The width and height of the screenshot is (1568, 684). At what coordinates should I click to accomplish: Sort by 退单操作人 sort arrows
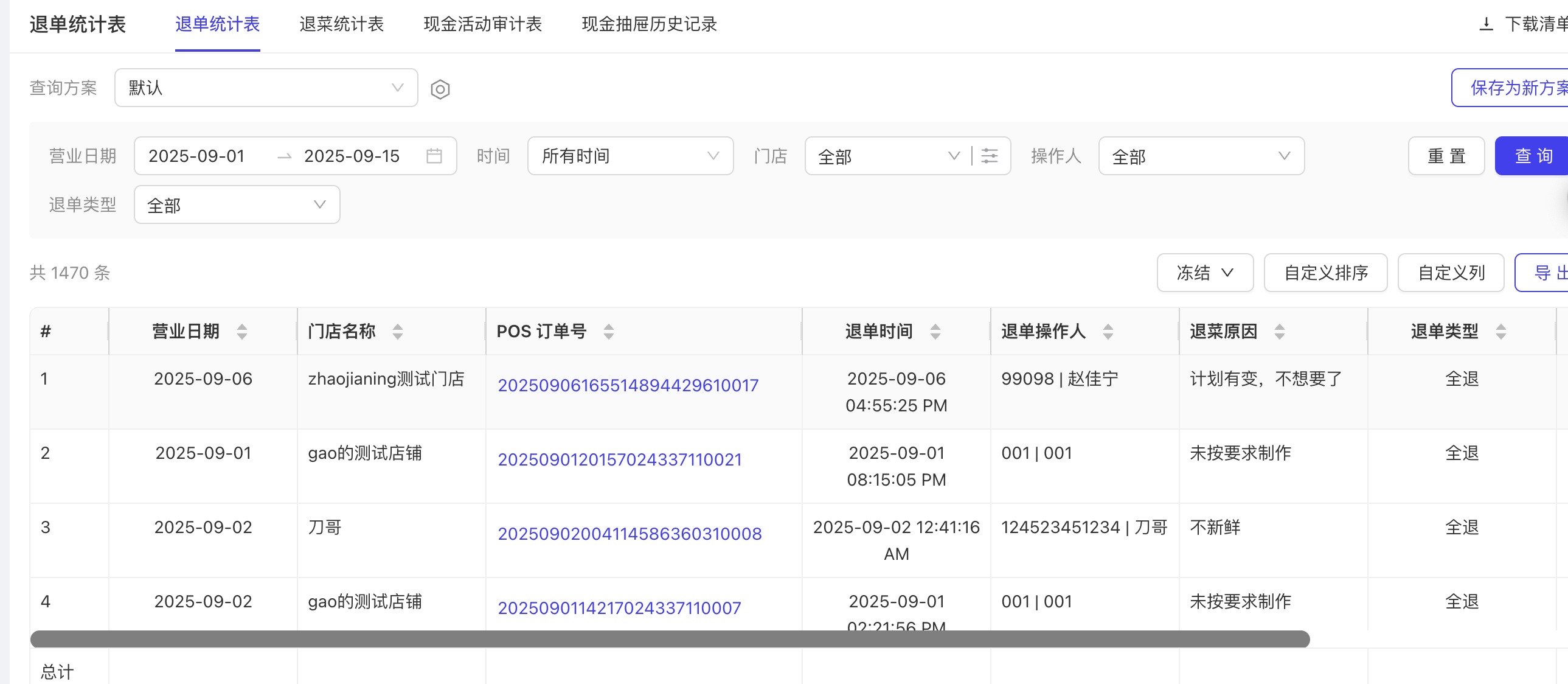coord(1108,331)
